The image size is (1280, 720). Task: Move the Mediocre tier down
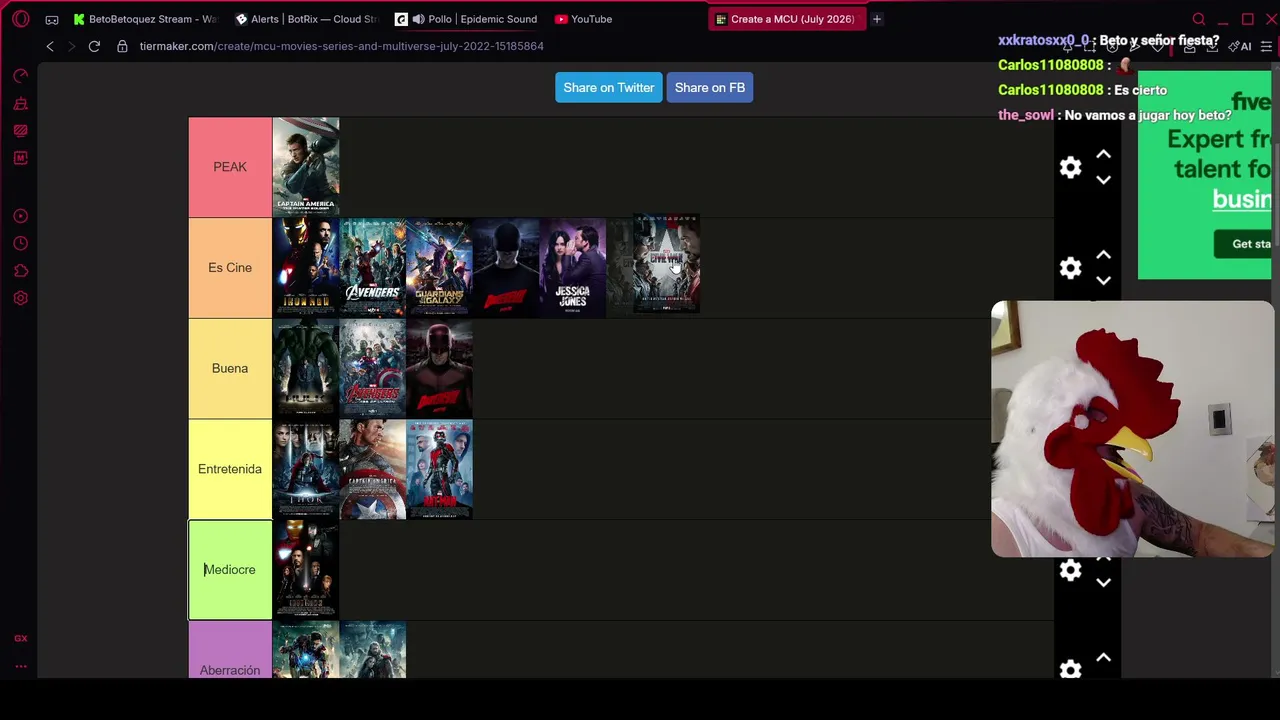pyautogui.click(x=1103, y=583)
